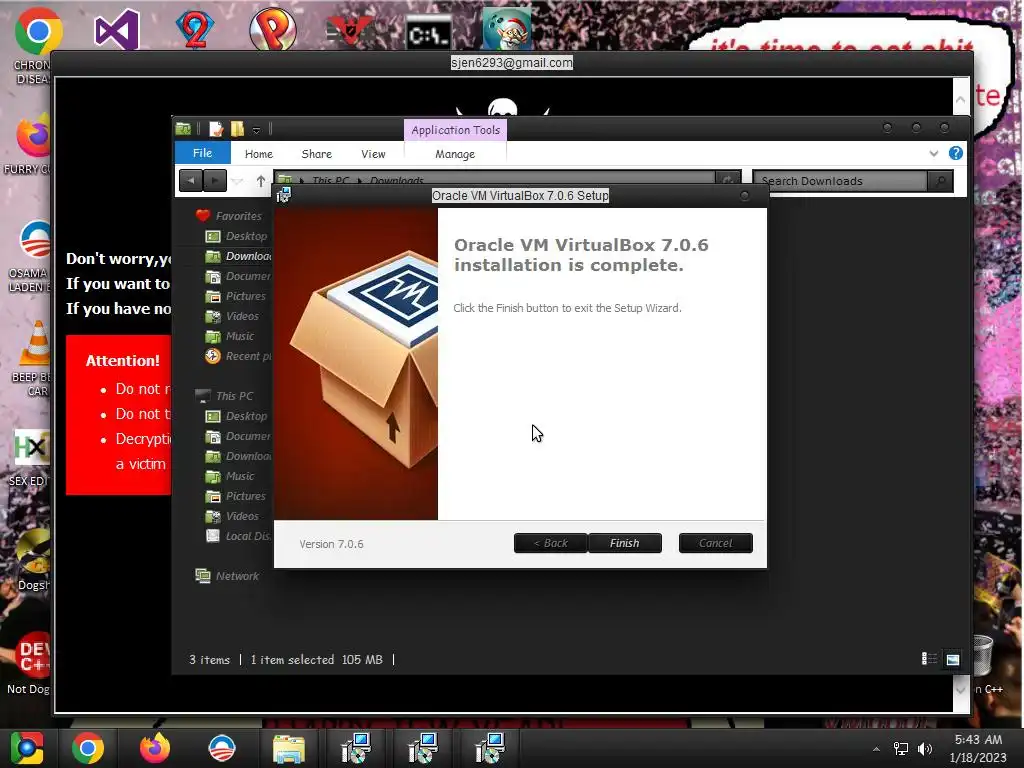The width and height of the screenshot is (1024, 768).
Task: Click scroll down arrow in ransom window
Action: tap(961, 689)
